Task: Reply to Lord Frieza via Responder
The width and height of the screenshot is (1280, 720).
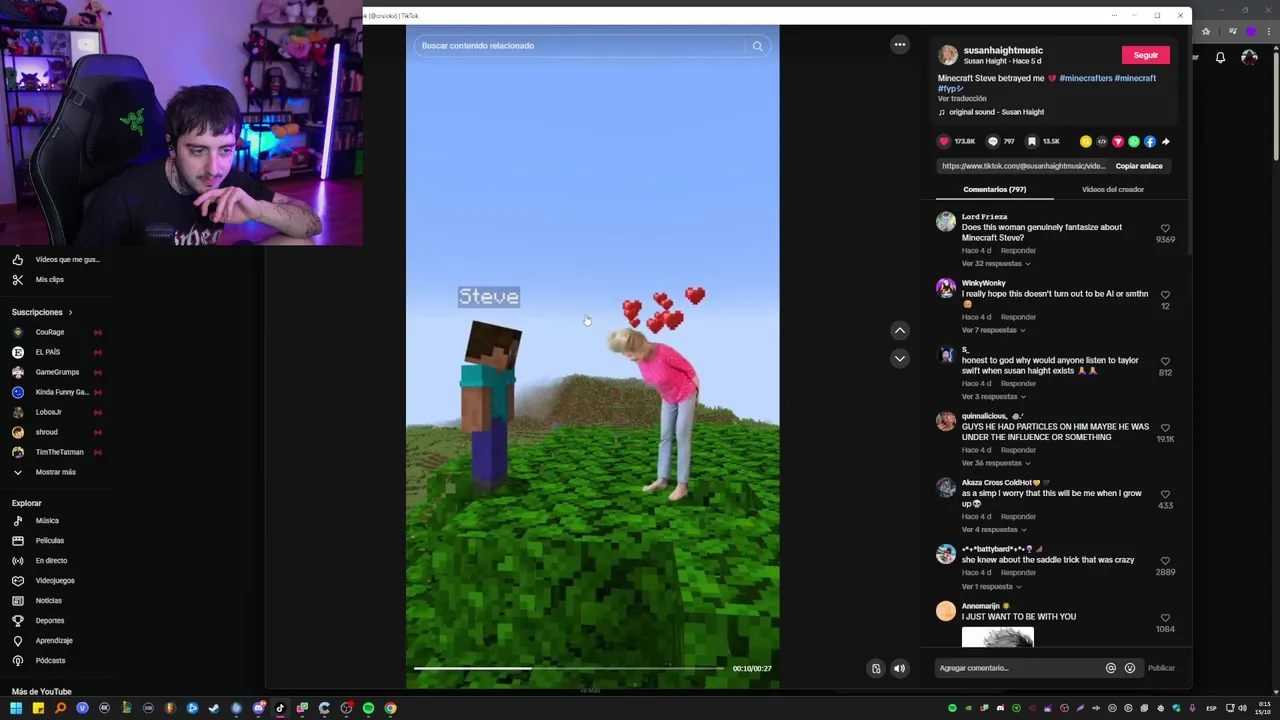Action: pyautogui.click(x=1018, y=251)
